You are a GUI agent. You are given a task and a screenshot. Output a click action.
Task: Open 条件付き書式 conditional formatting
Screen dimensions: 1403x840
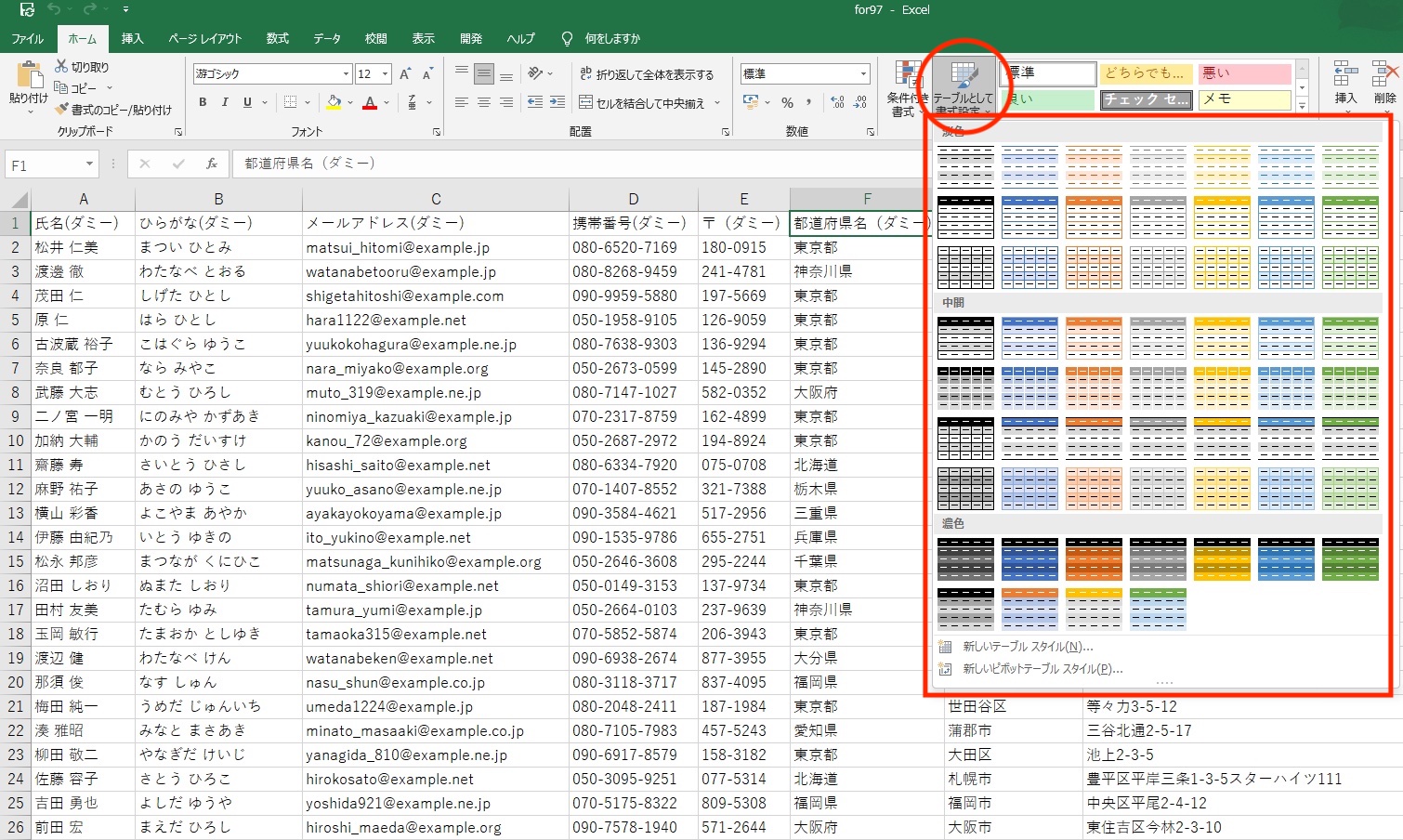pos(906,89)
